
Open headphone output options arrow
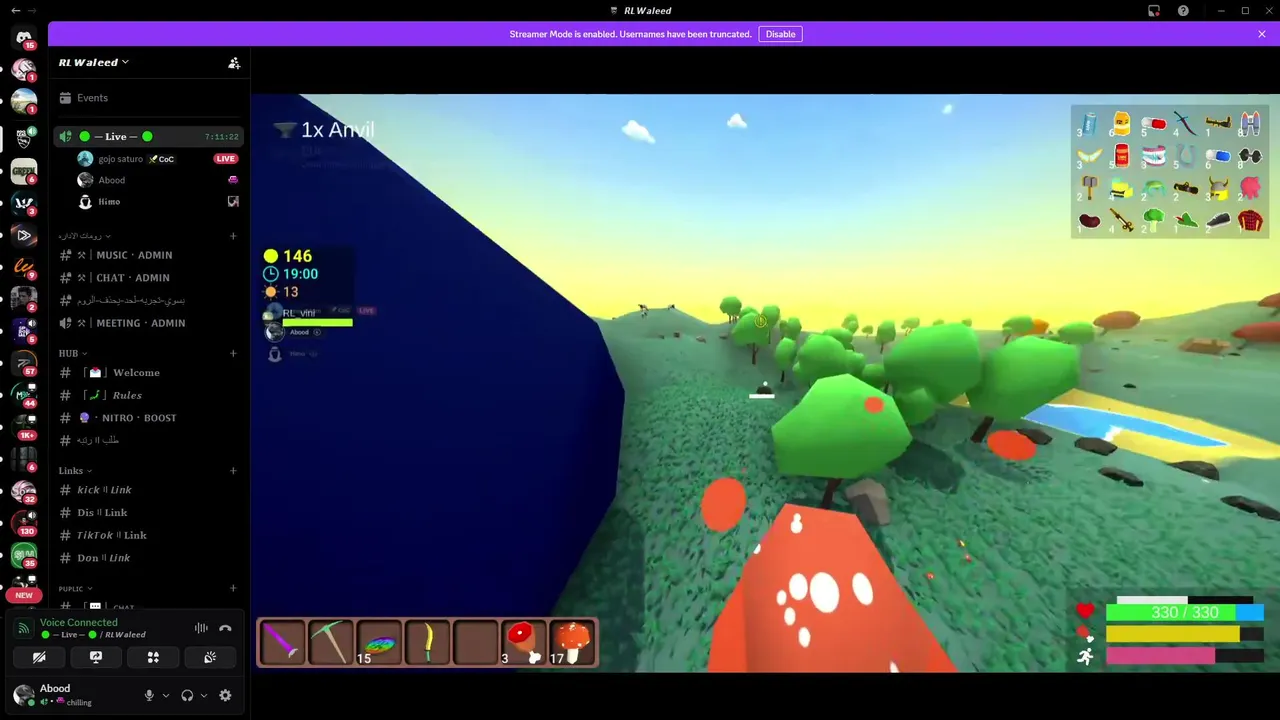[x=204, y=695]
